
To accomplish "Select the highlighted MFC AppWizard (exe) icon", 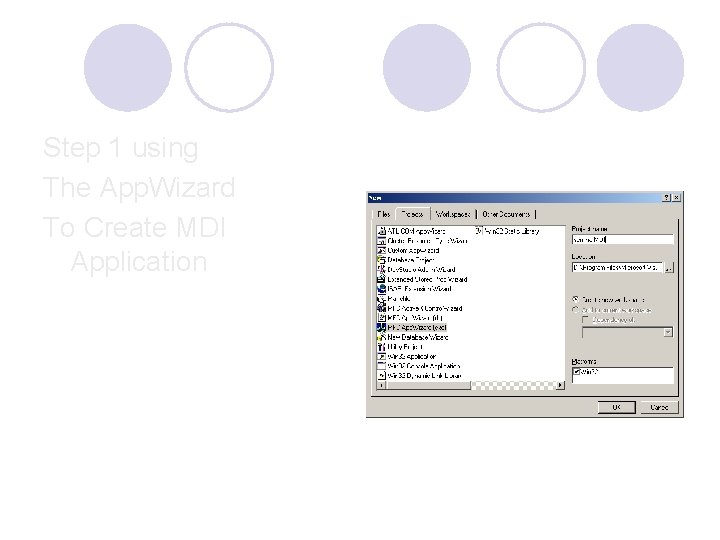I will 381,327.
